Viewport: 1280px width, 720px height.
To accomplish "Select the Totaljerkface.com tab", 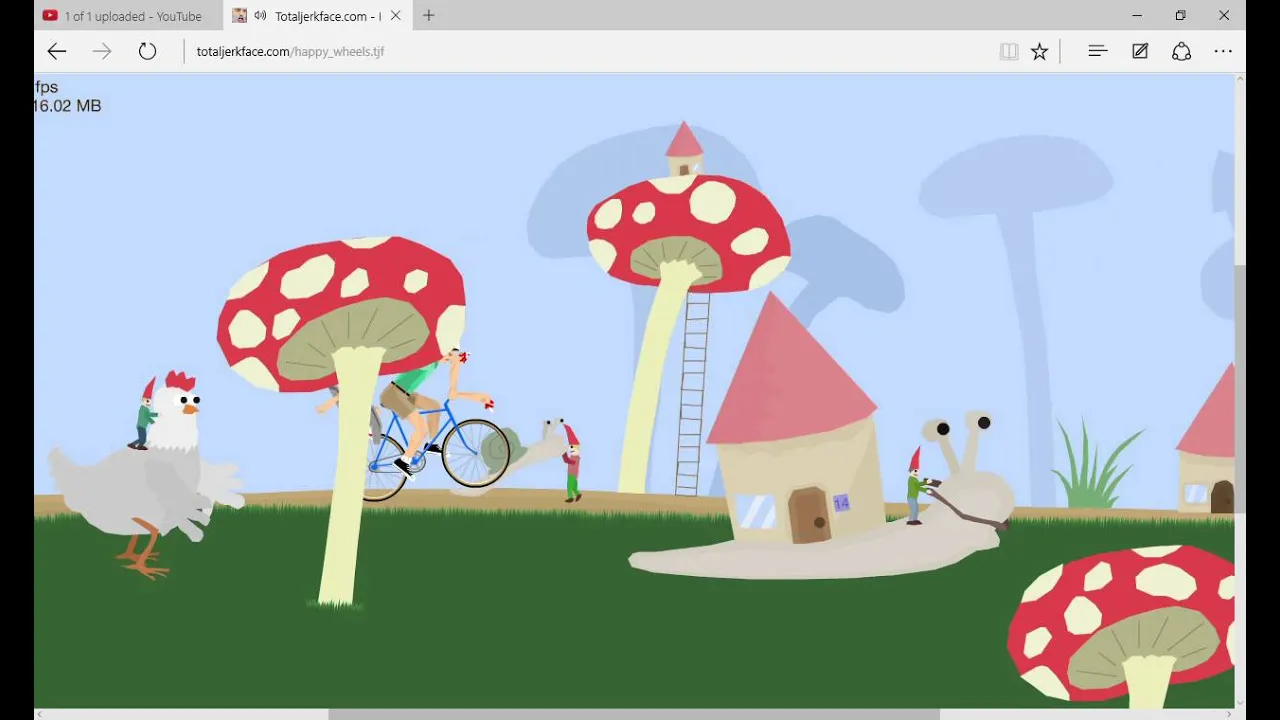I will tap(316, 16).
